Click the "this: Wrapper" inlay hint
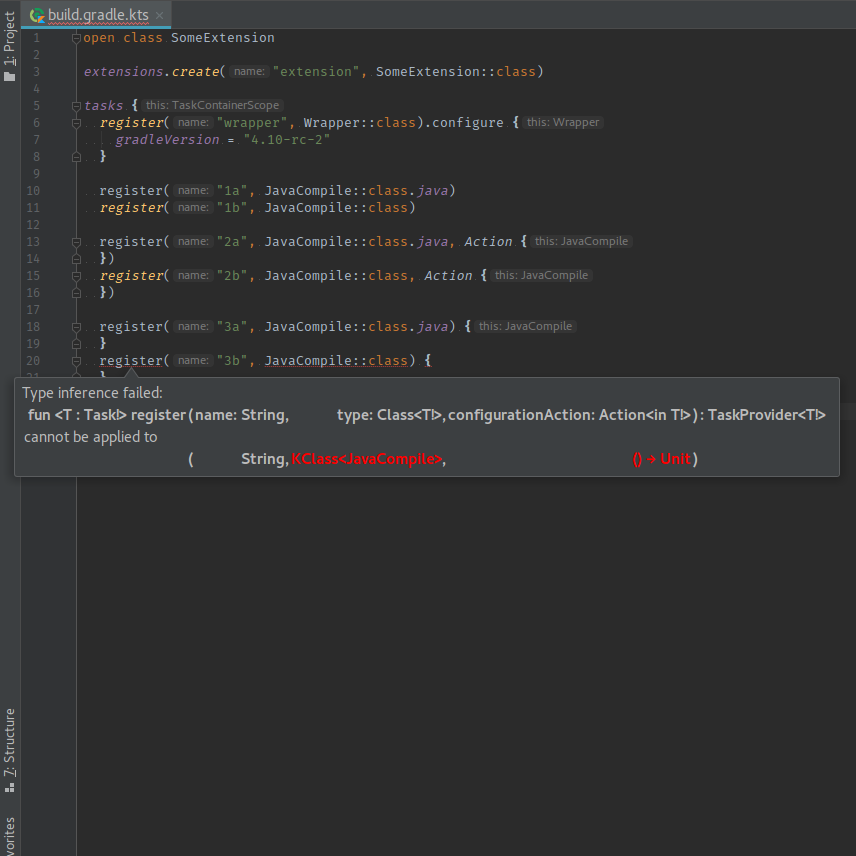Viewport: 856px width, 856px height. click(x=563, y=122)
